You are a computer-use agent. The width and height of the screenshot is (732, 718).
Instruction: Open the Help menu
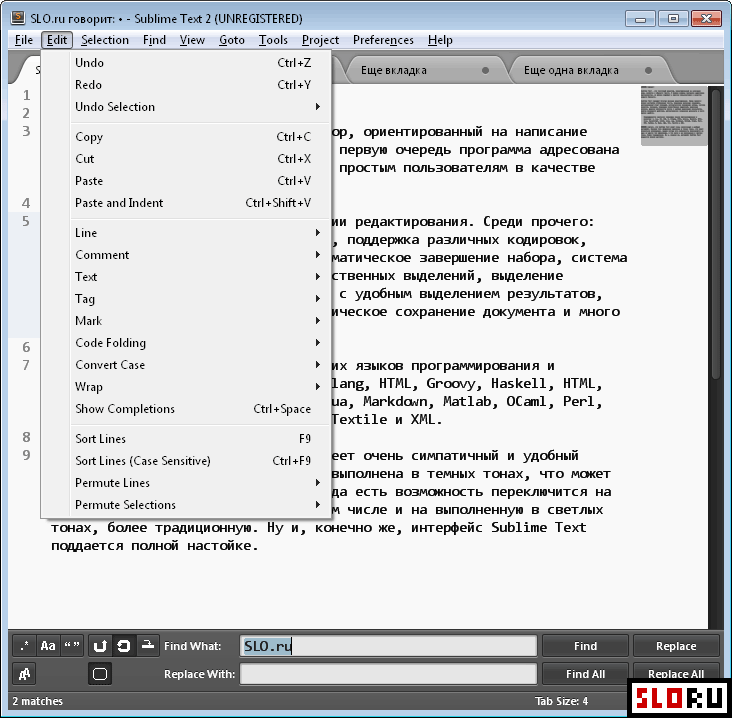440,40
